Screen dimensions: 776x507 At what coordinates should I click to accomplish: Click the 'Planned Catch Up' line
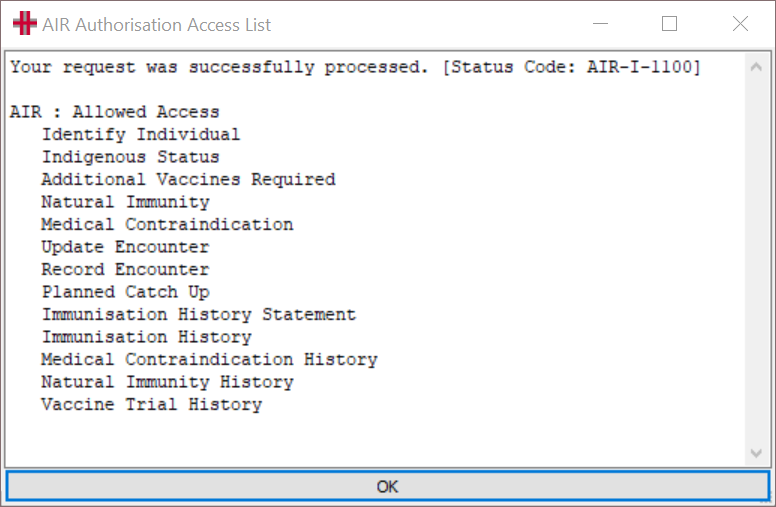point(125,292)
